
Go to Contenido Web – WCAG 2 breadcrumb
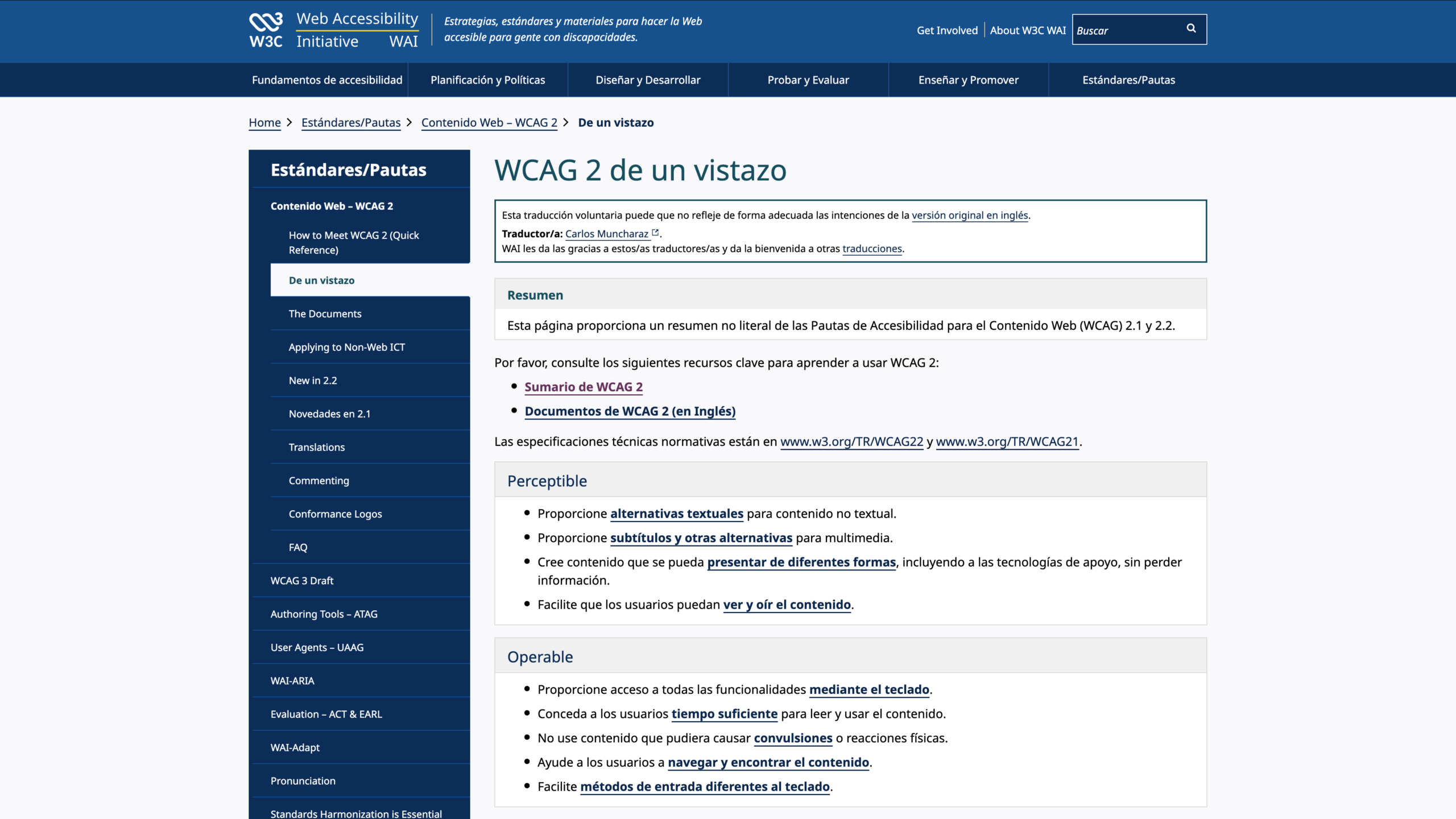point(489,122)
